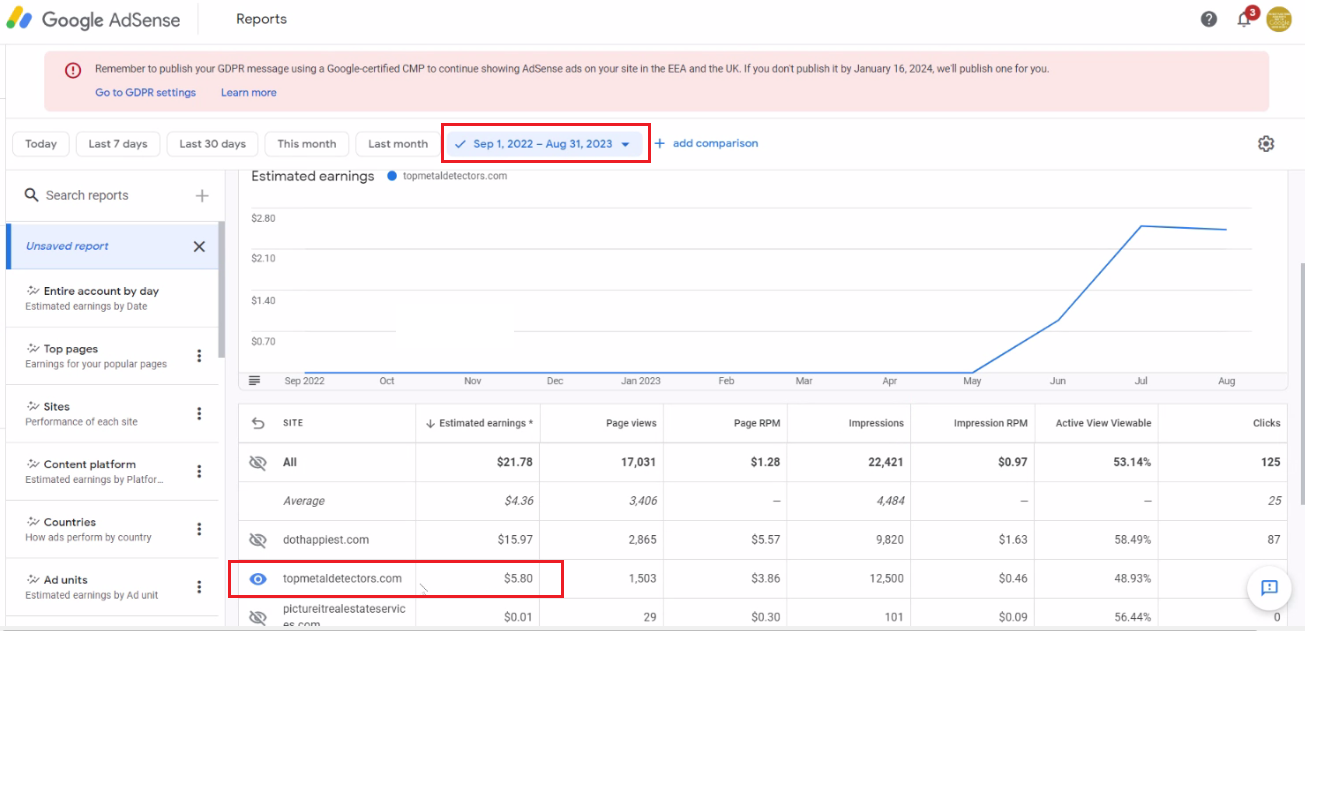Select the This month filter

pos(307,144)
